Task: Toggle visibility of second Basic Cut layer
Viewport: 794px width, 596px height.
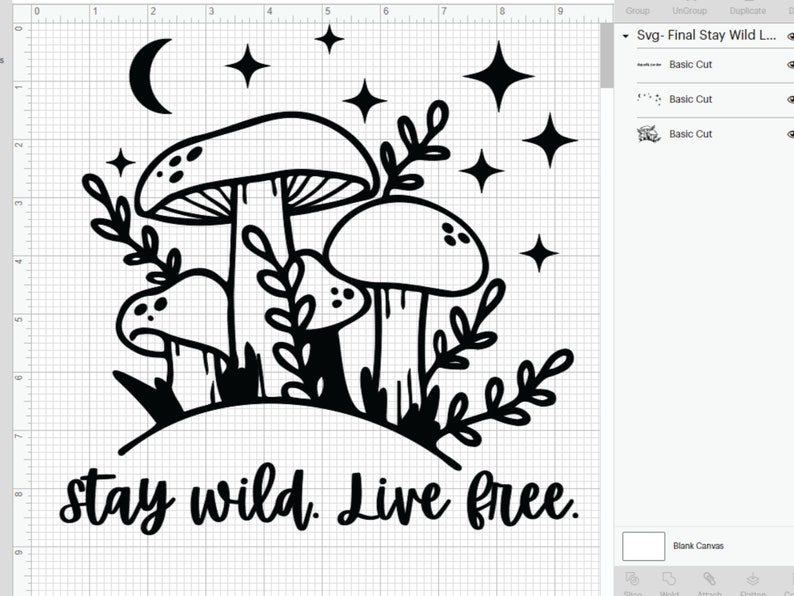Action: click(789, 100)
